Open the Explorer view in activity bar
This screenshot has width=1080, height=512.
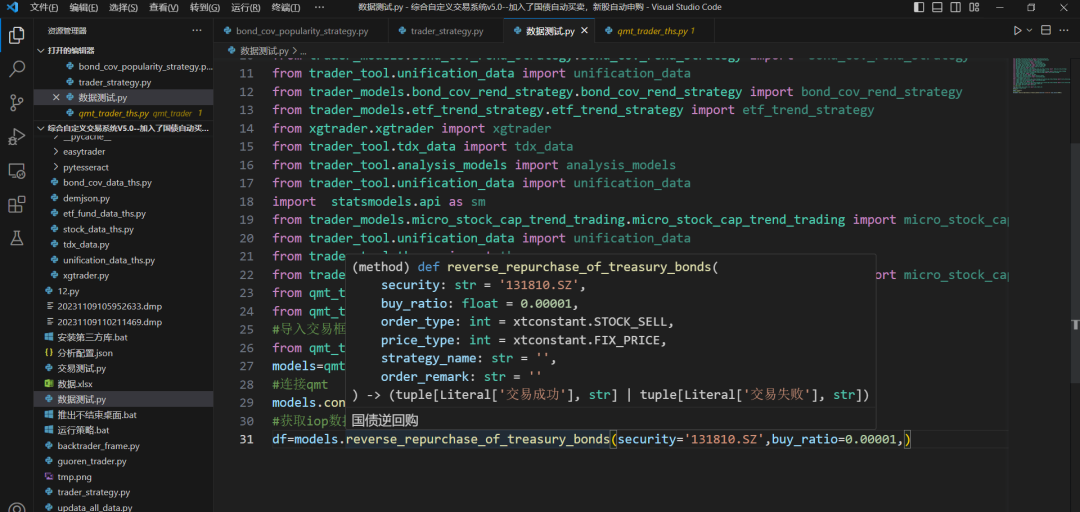point(17,36)
